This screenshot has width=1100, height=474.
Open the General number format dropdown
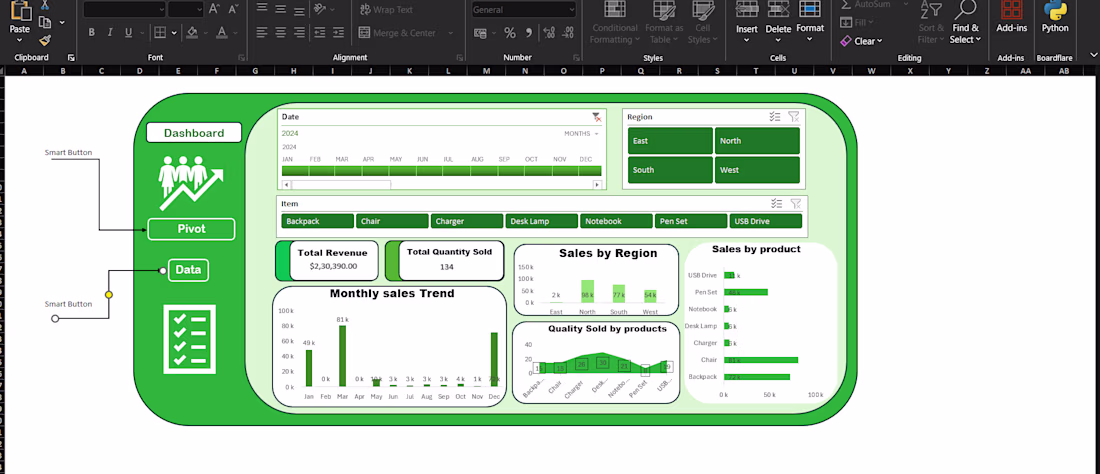[523, 10]
